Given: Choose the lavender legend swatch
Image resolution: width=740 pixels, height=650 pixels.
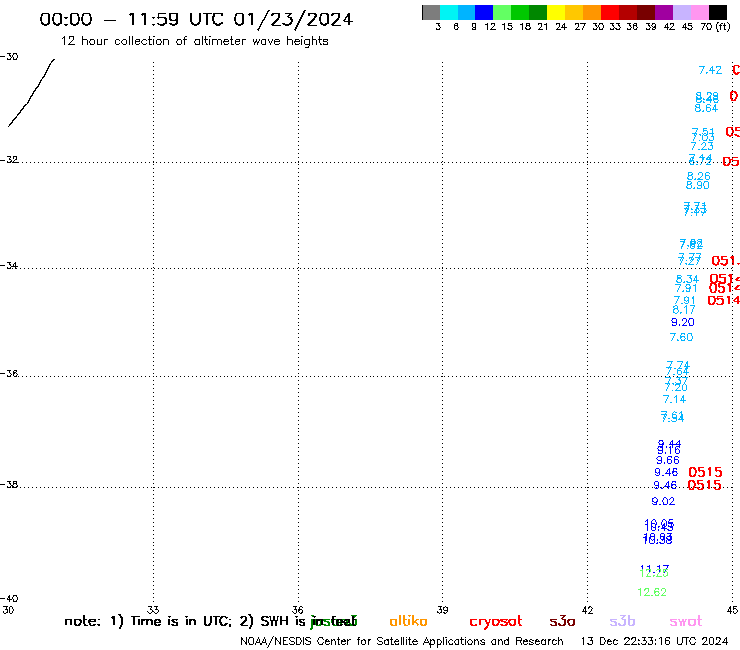Looking at the screenshot, I should click(x=682, y=12).
